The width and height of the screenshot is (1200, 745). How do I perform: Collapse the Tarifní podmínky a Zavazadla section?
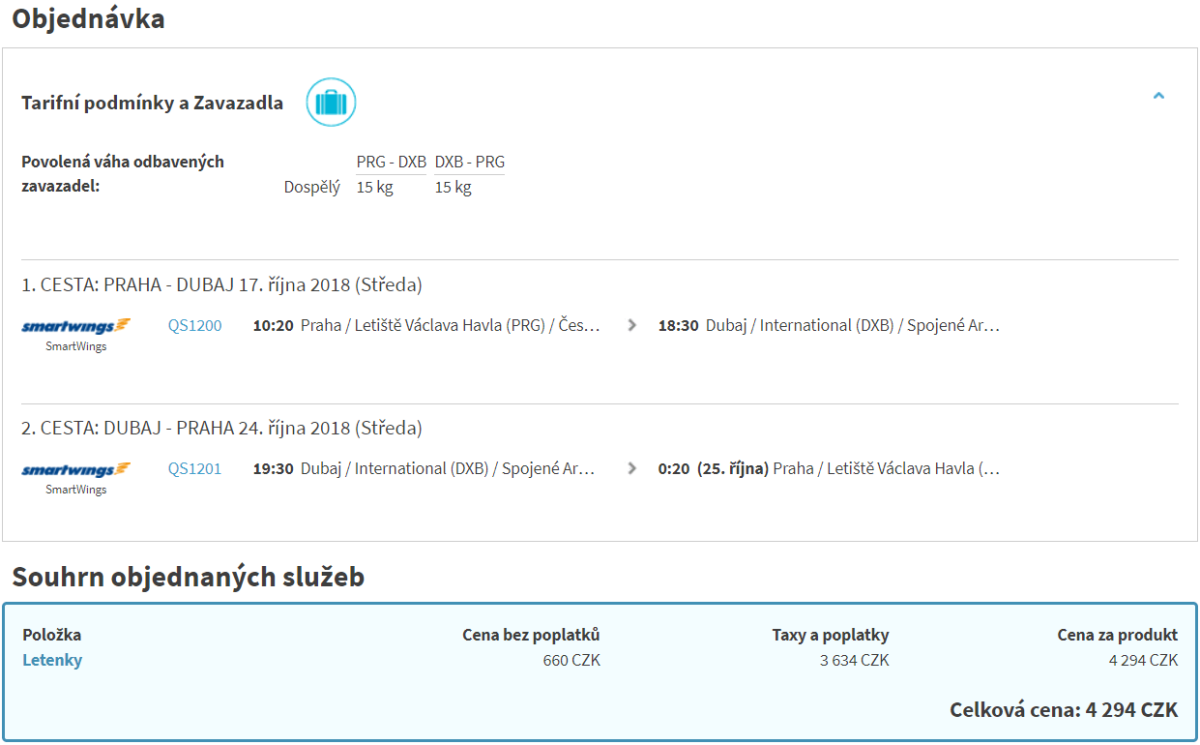point(1158,97)
